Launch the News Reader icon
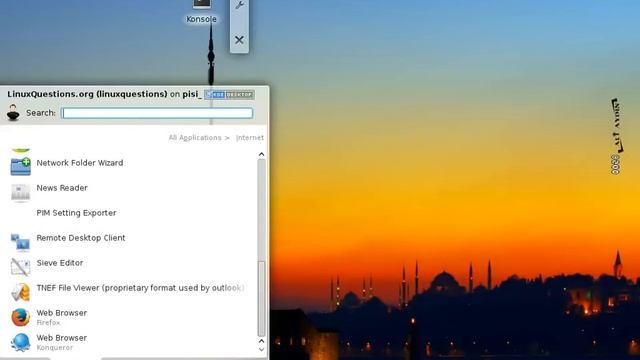640x360 pixels. tap(20, 192)
